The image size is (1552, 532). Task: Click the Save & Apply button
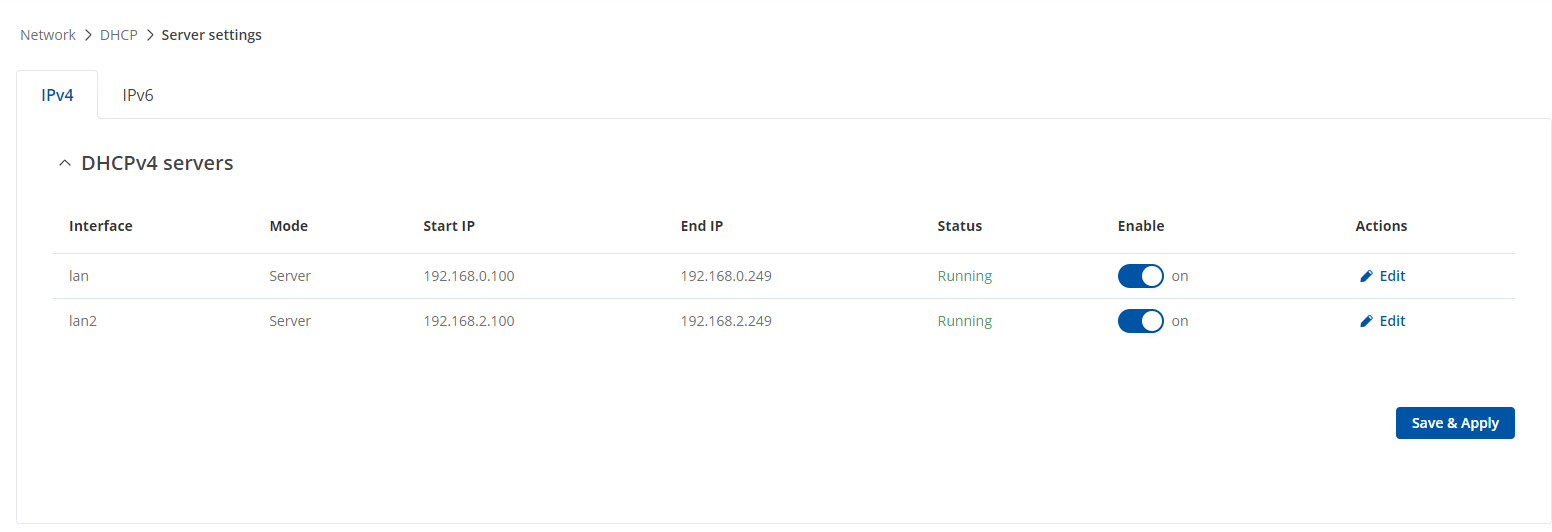tap(1455, 423)
